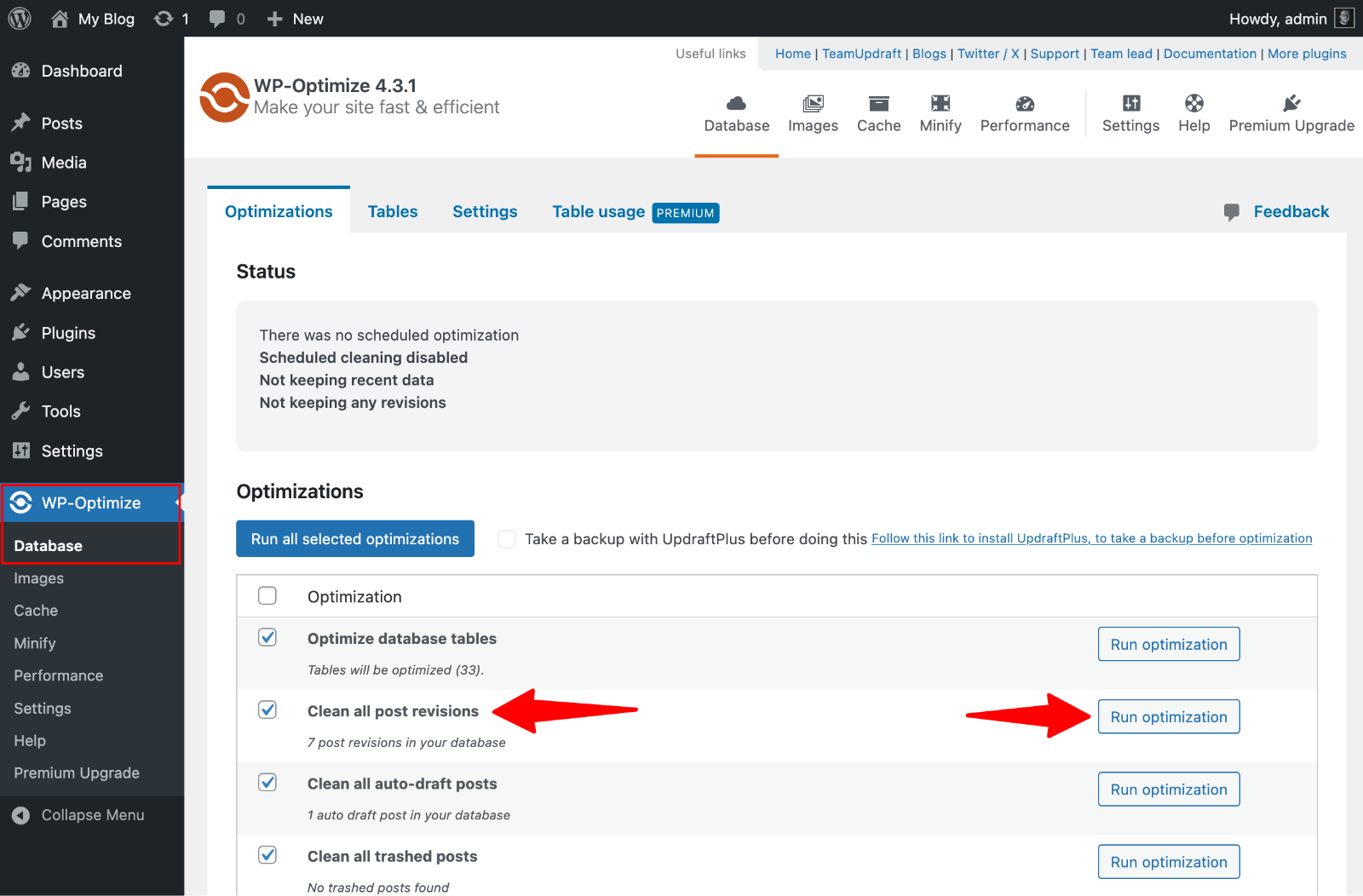Switch to the Tables tab

click(x=393, y=211)
